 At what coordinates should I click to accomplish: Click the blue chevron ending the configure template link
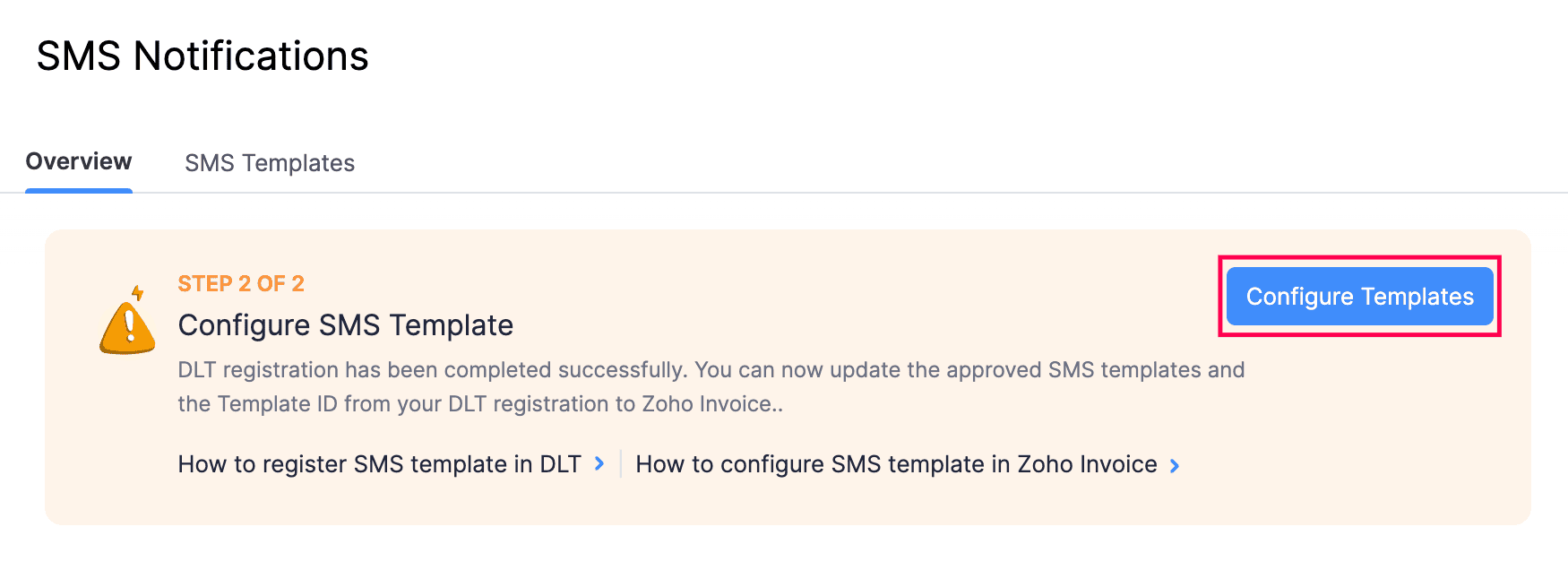[1174, 465]
